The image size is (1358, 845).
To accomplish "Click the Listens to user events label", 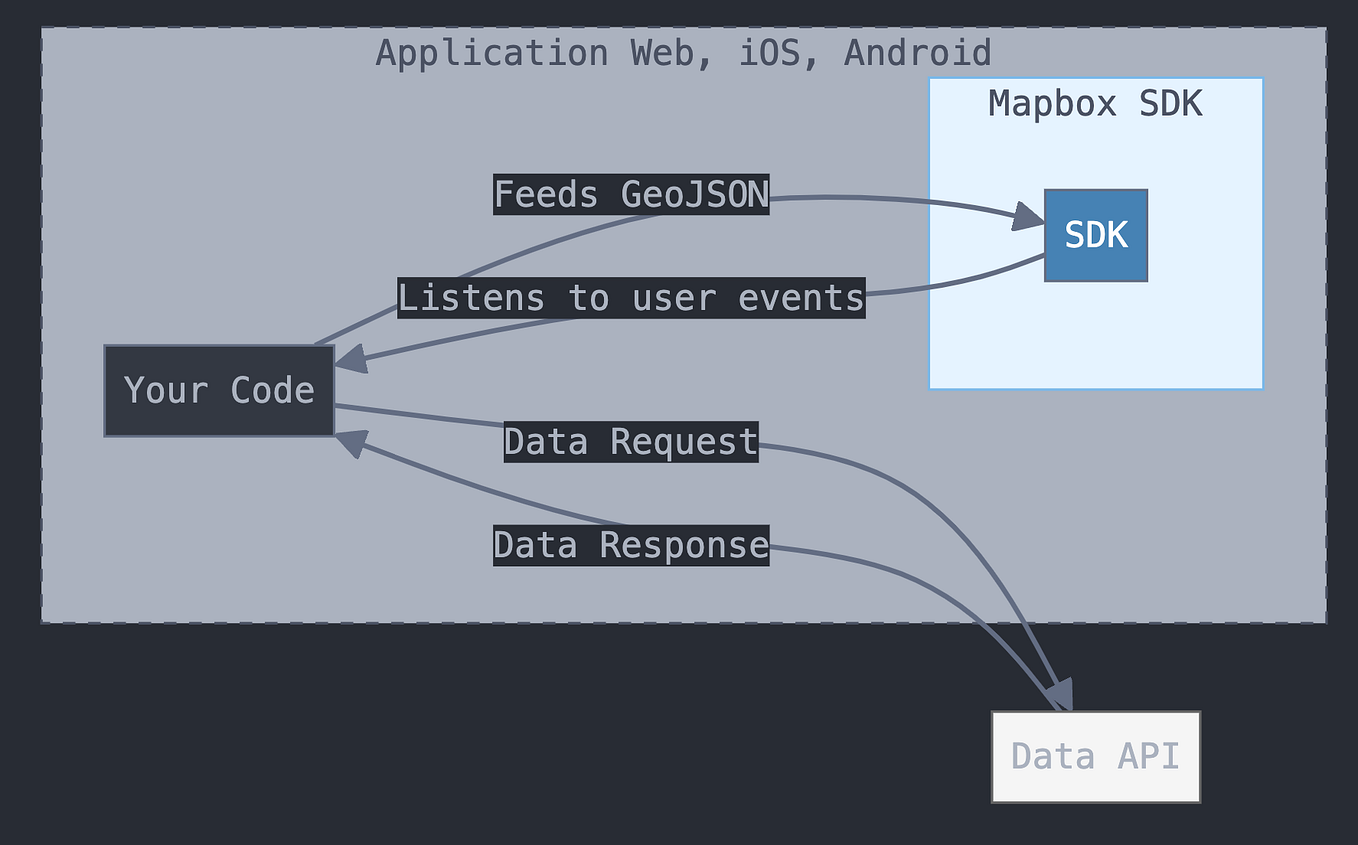I will click(631, 297).
